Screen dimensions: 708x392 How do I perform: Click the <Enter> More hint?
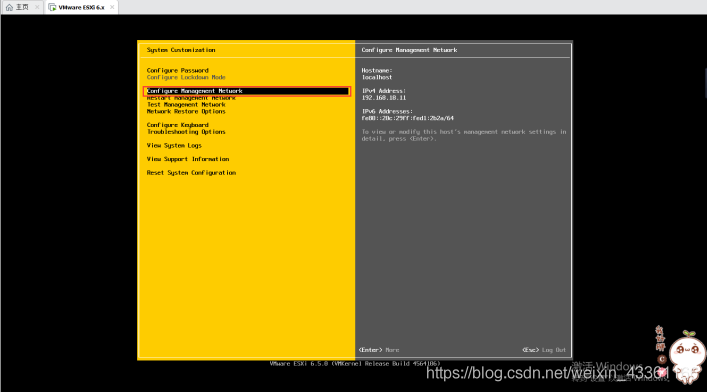pos(379,350)
